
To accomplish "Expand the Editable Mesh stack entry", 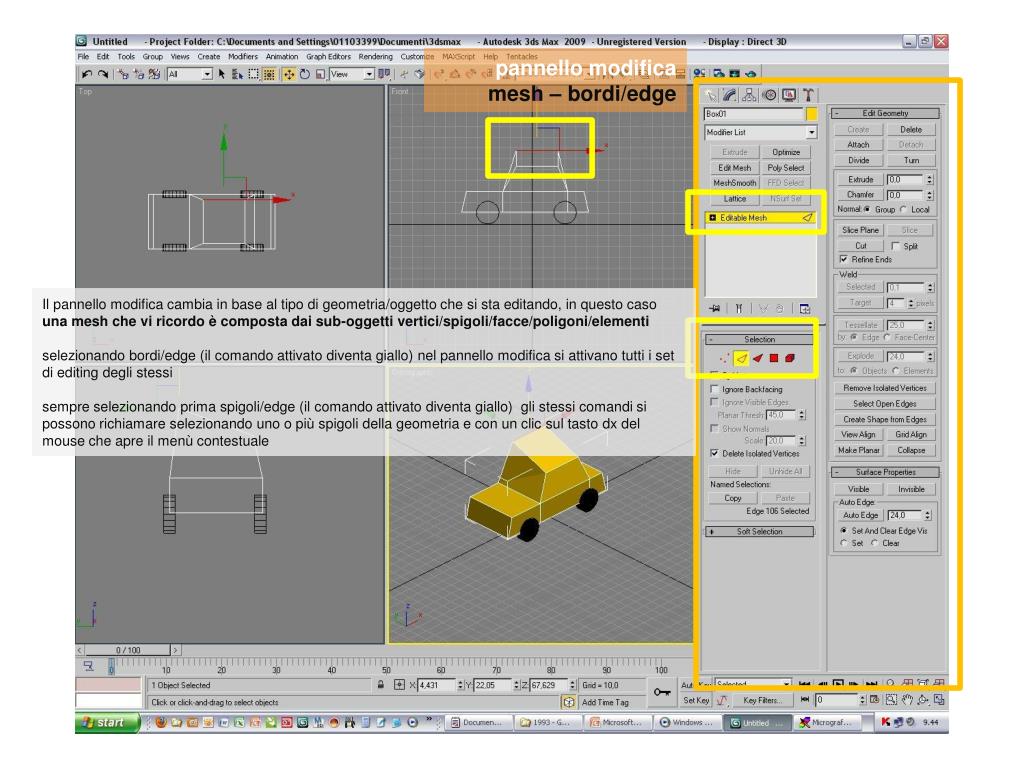I will coord(712,218).
